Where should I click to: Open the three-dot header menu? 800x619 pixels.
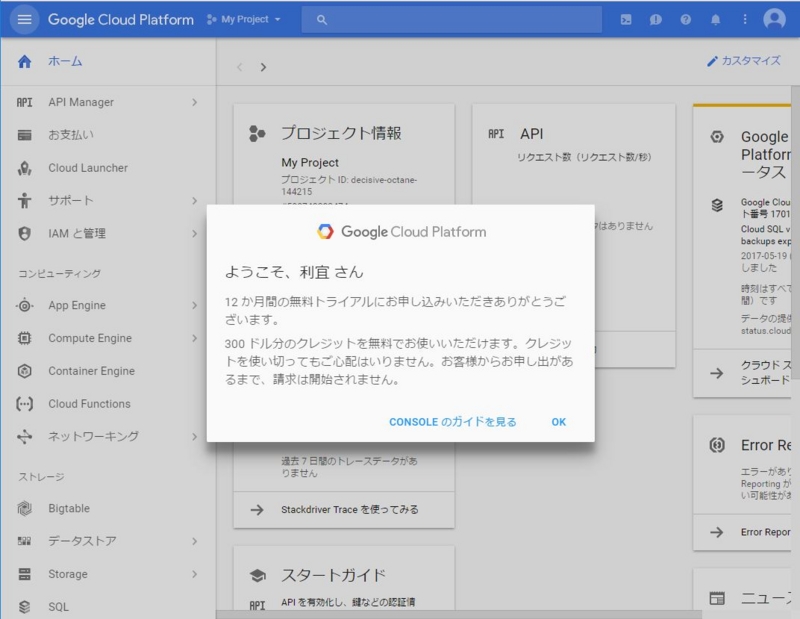coord(745,19)
